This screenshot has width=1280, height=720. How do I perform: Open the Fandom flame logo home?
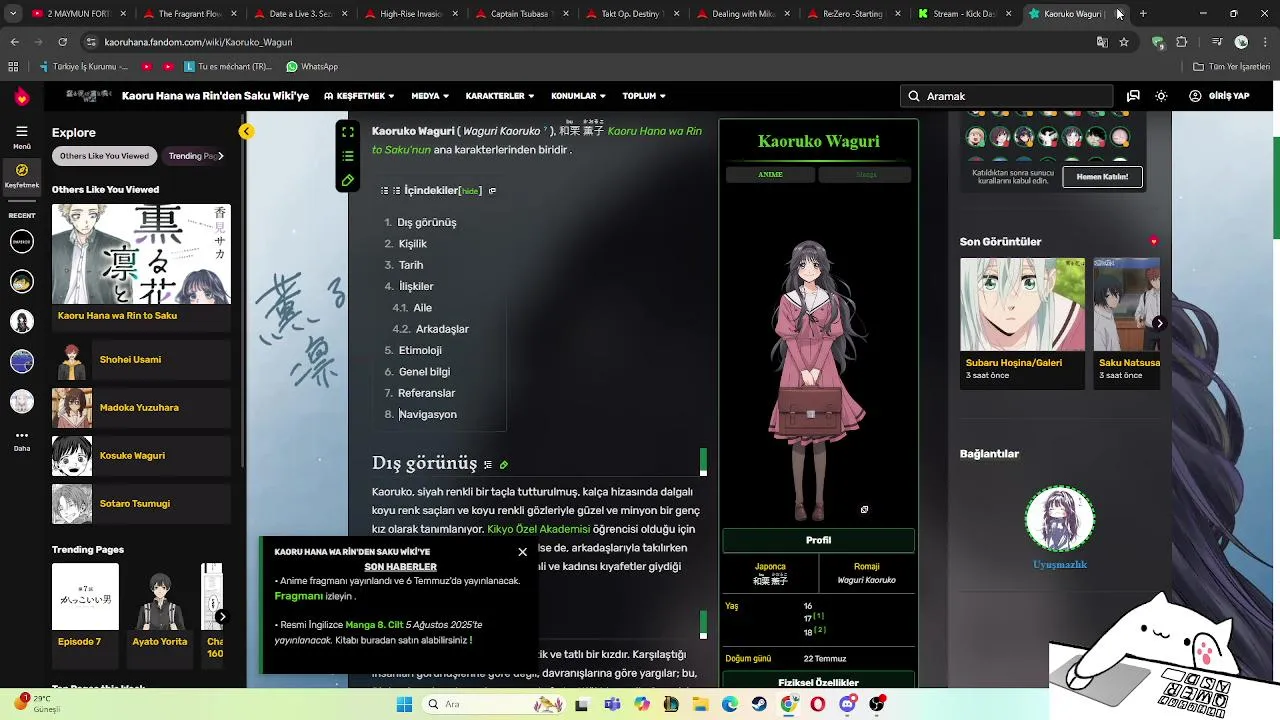(x=22, y=96)
